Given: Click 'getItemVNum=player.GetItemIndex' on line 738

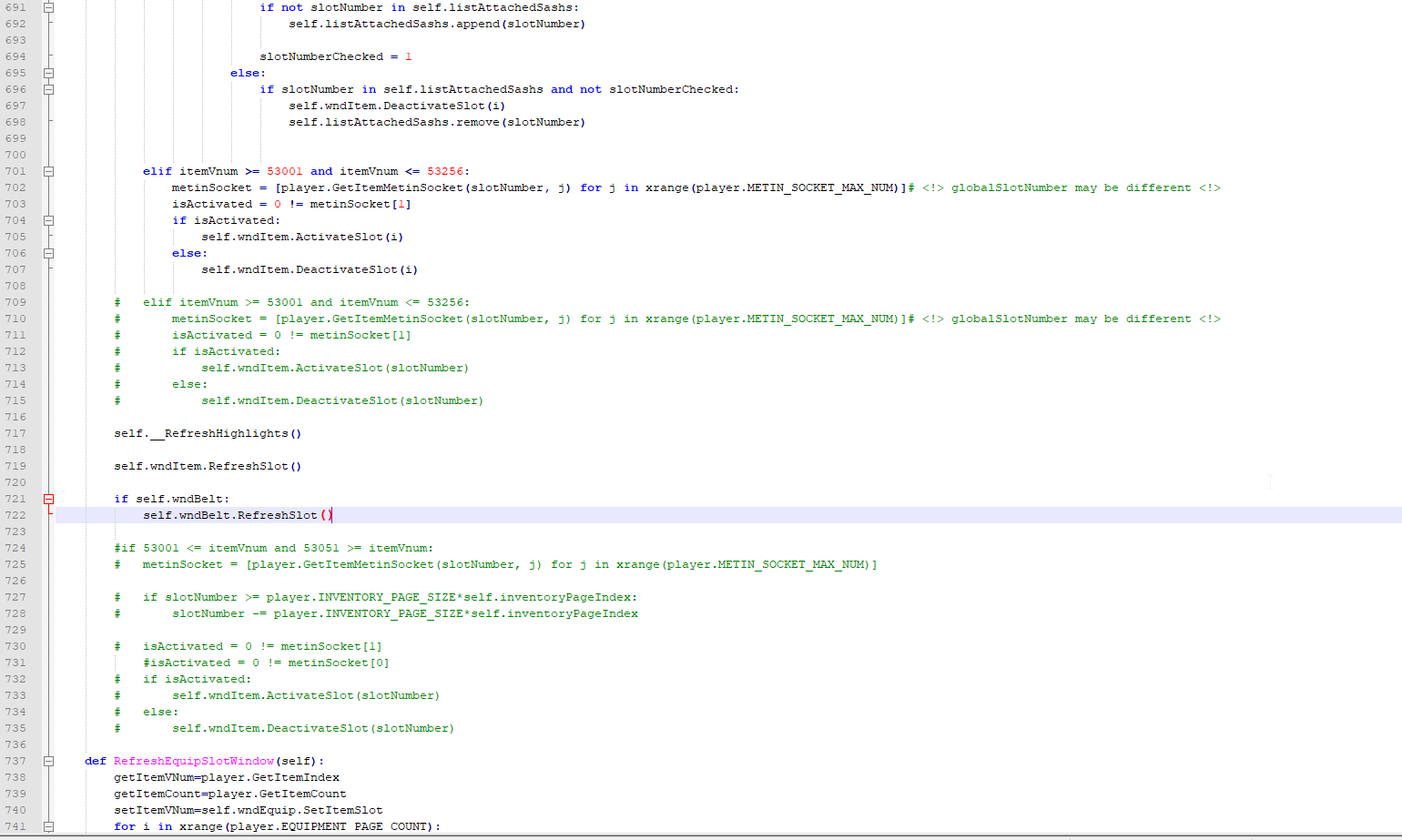Looking at the screenshot, I should (x=227, y=777).
